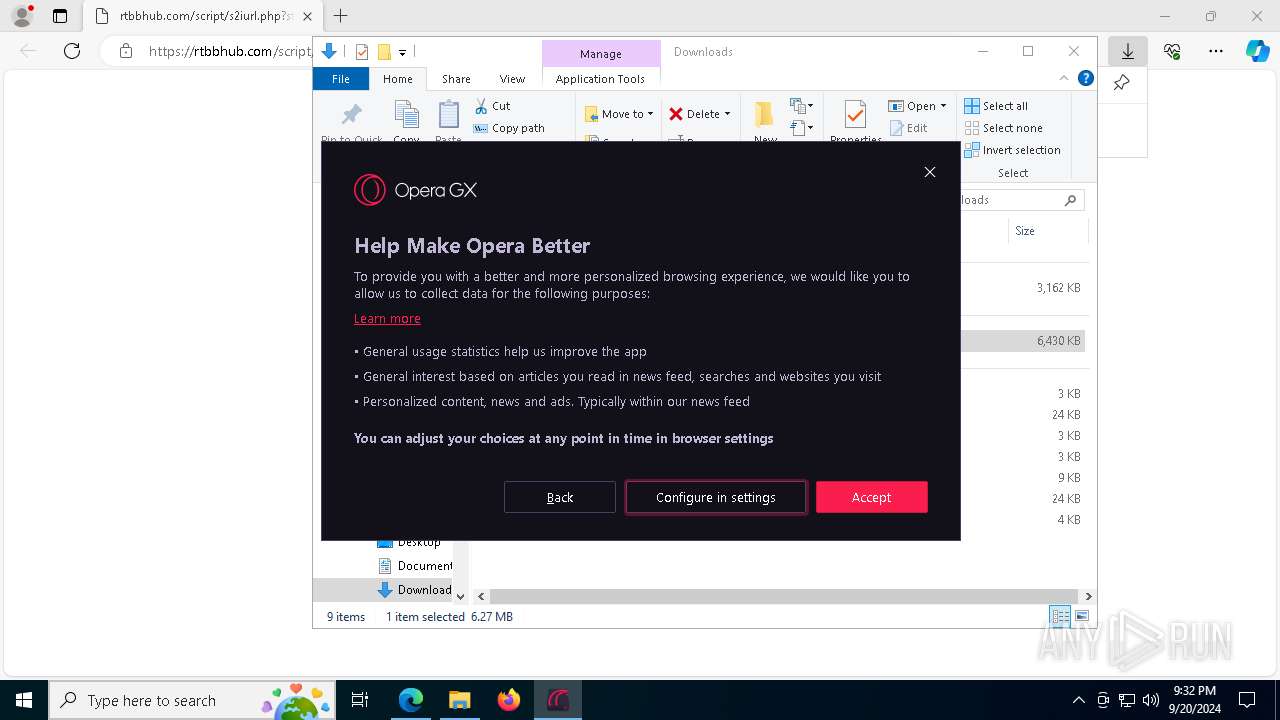
Task: Click the Copy icon in ribbon
Action: point(406,116)
